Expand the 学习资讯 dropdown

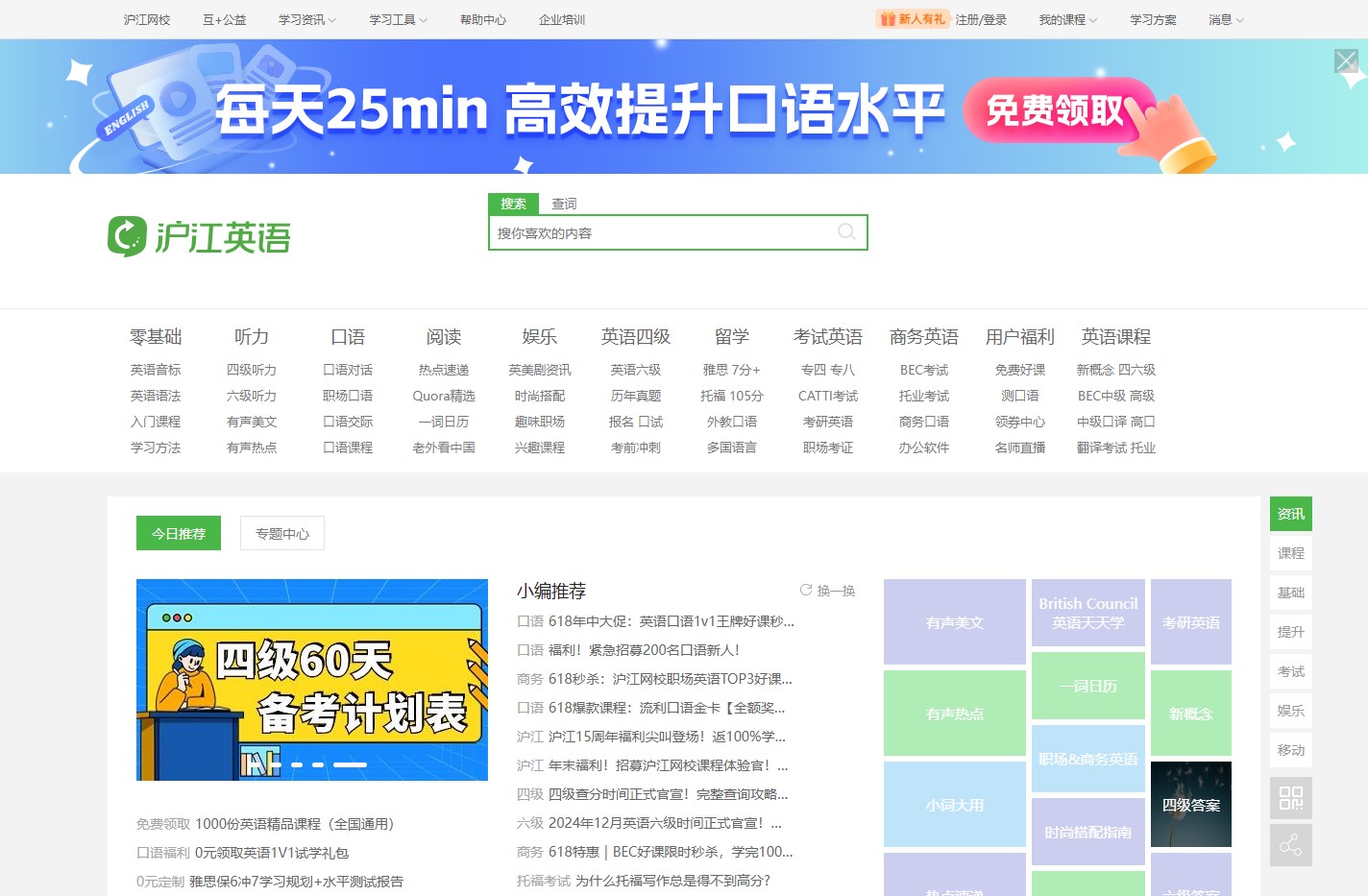coord(307,19)
